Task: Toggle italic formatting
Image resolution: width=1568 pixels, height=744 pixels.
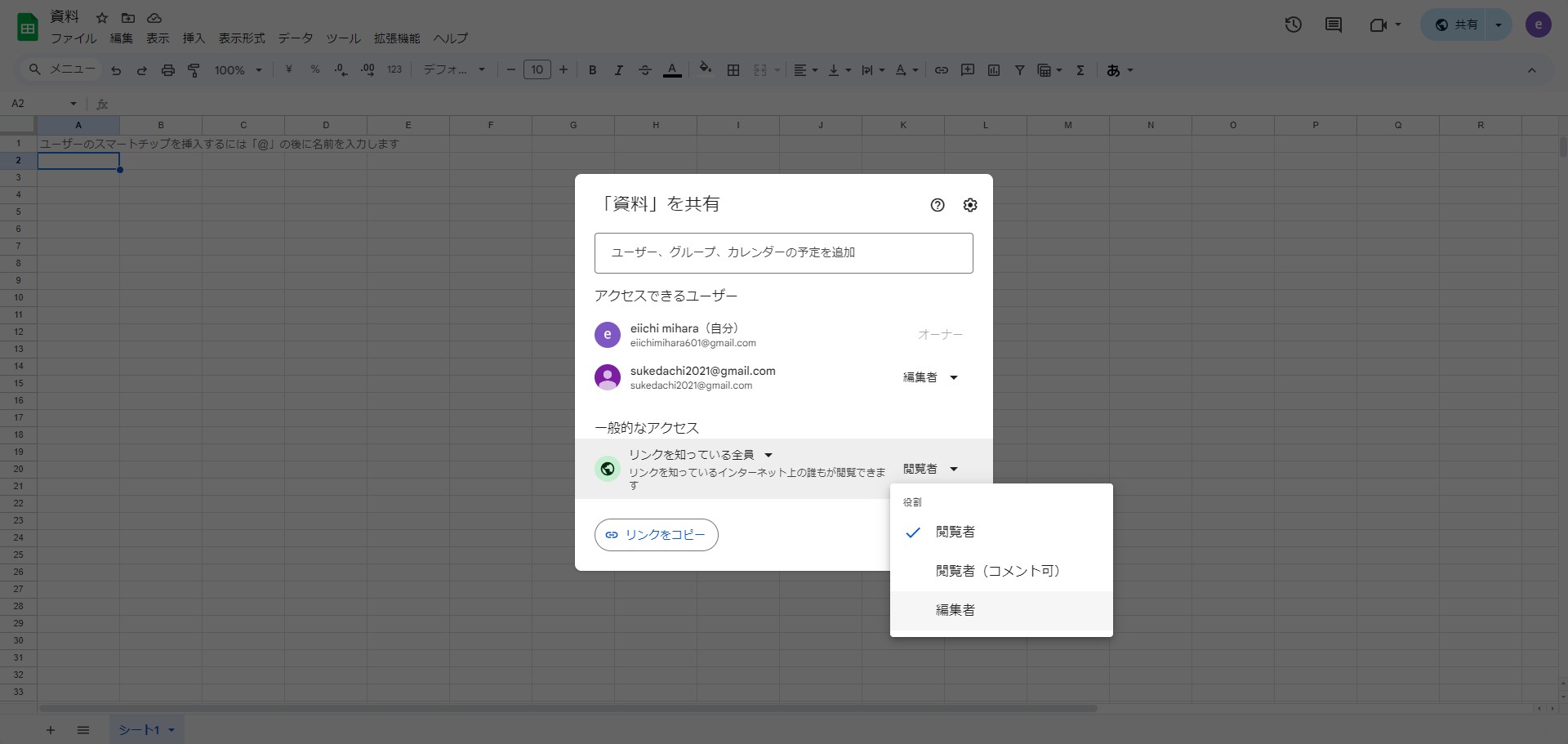Action: pos(619,70)
